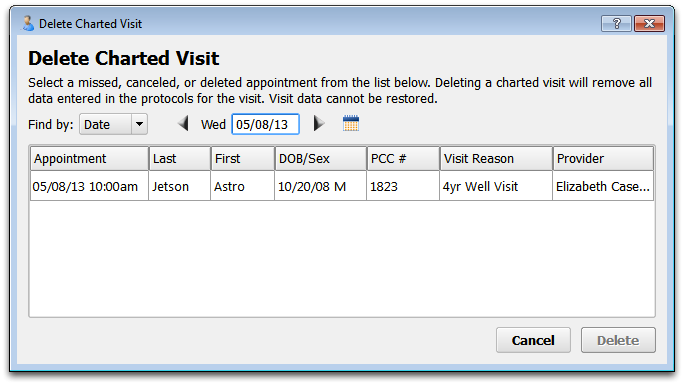Sort by the Last column header
Viewport: 684px width, 385px height.
point(179,159)
